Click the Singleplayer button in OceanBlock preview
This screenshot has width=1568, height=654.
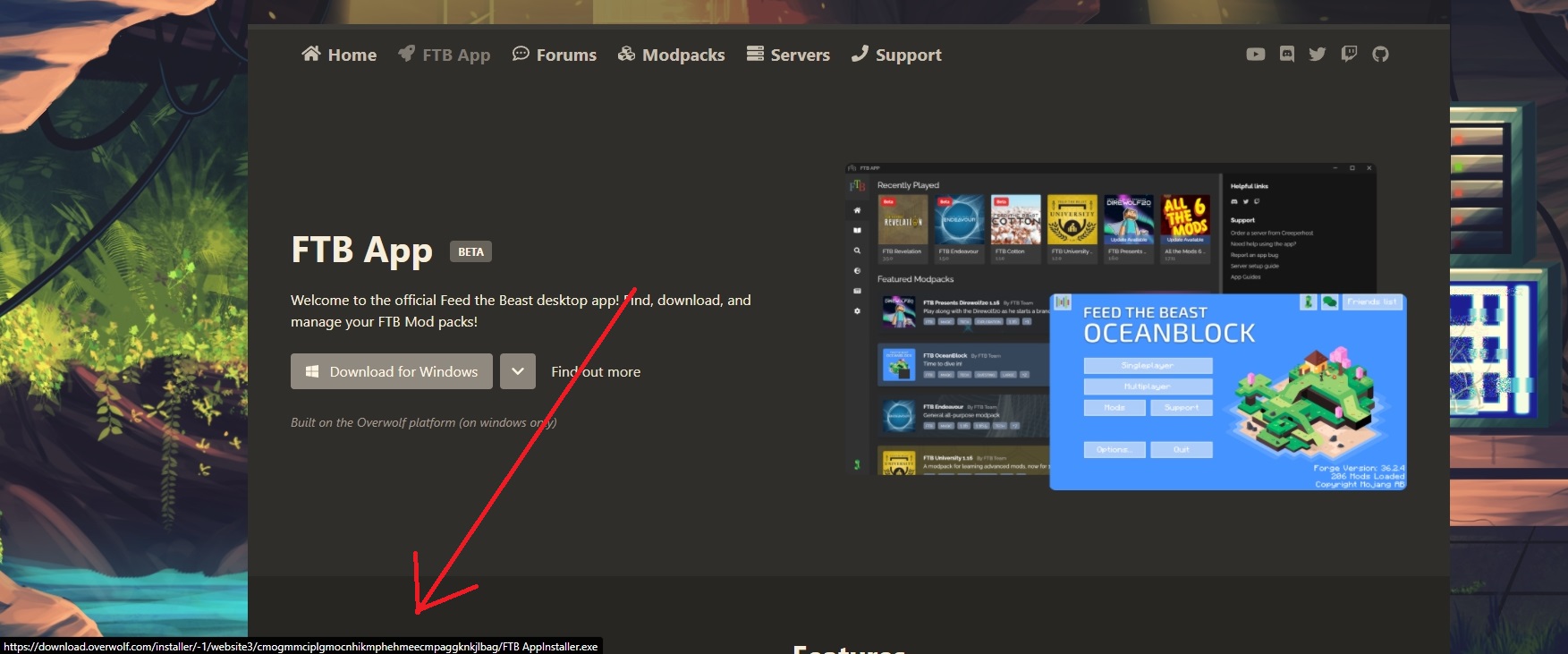click(x=1148, y=365)
